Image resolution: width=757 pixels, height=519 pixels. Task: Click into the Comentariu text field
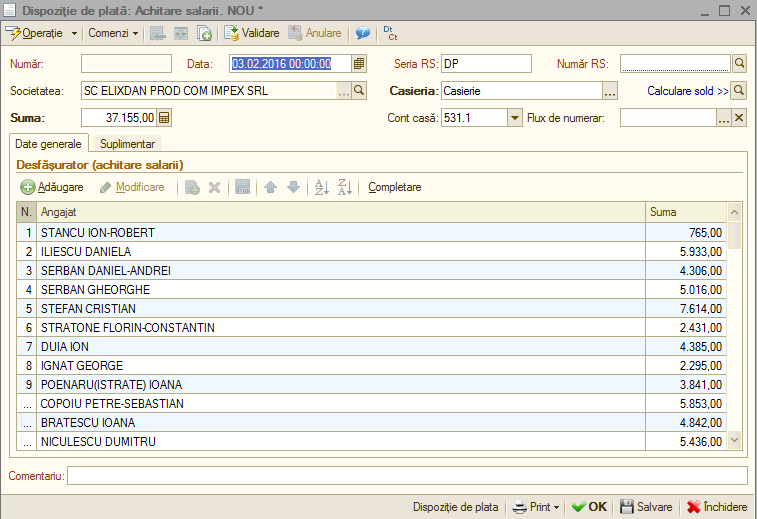click(x=407, y=476)
